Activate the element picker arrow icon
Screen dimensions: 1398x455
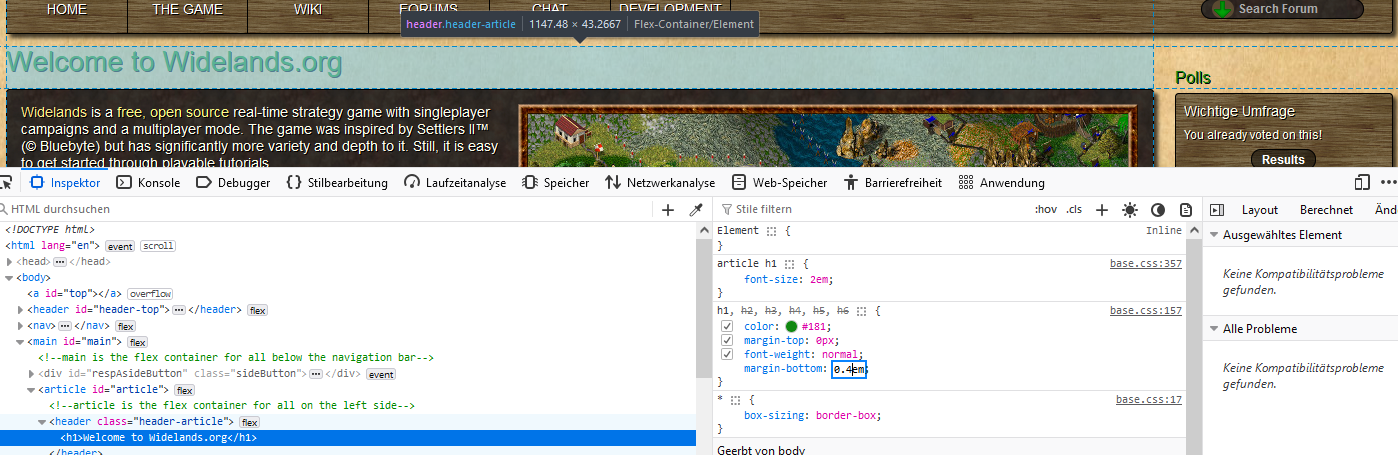(5, 183)
